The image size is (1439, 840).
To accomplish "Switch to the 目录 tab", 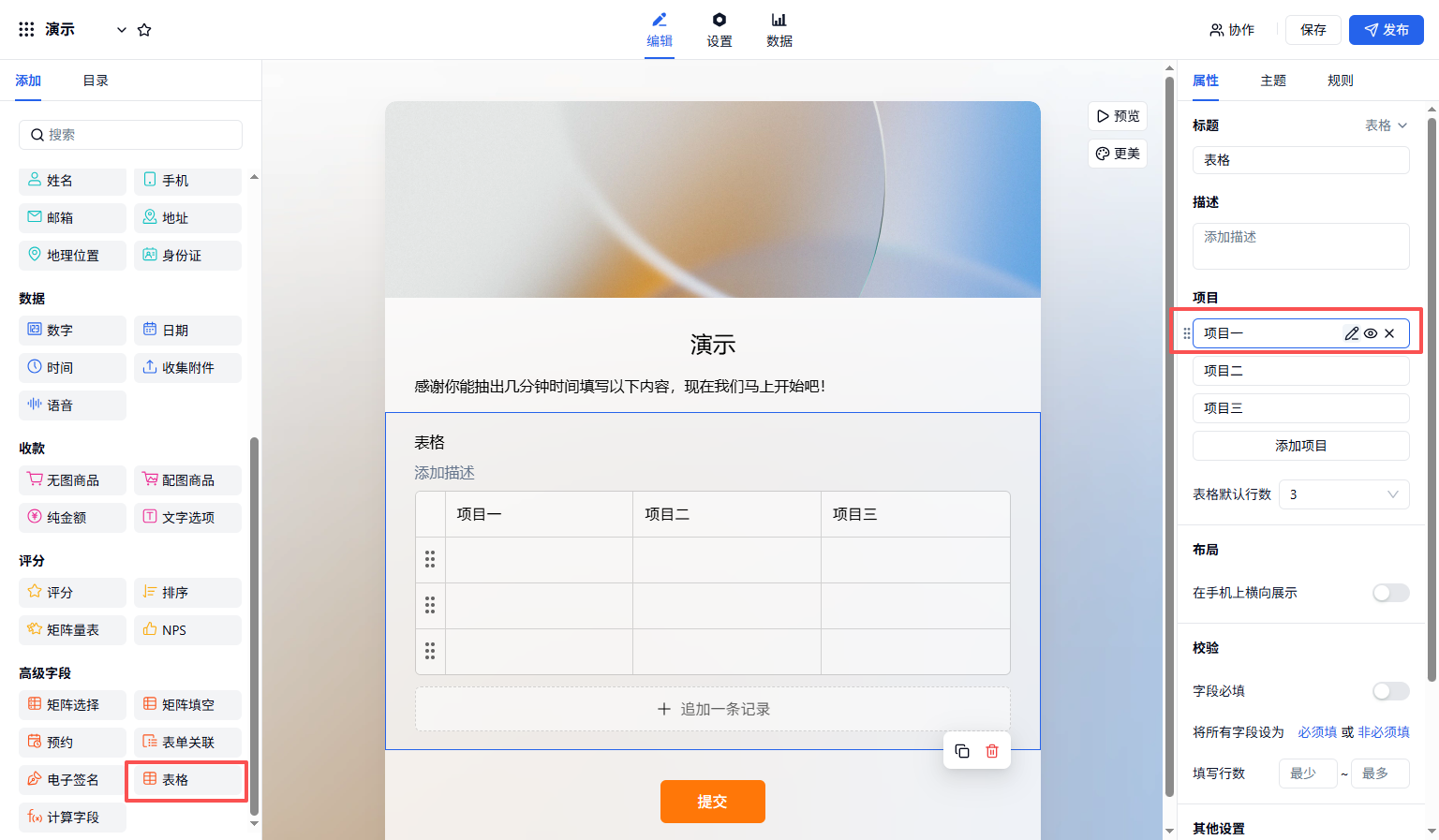I will [96, 81].
